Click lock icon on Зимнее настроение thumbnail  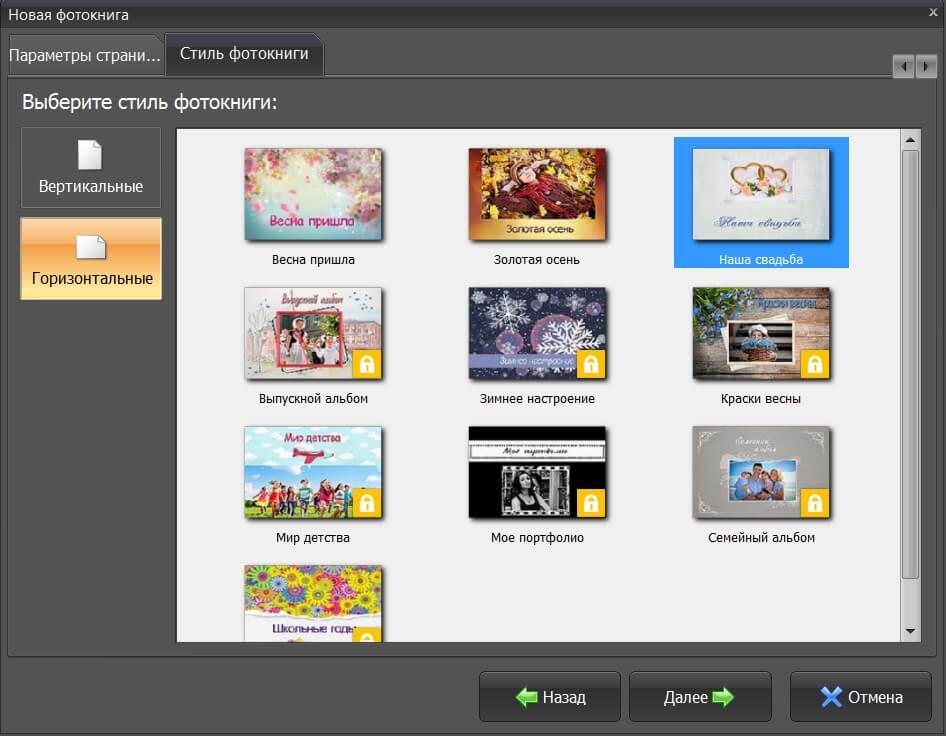pyautogui.click(x=591, y=364)
